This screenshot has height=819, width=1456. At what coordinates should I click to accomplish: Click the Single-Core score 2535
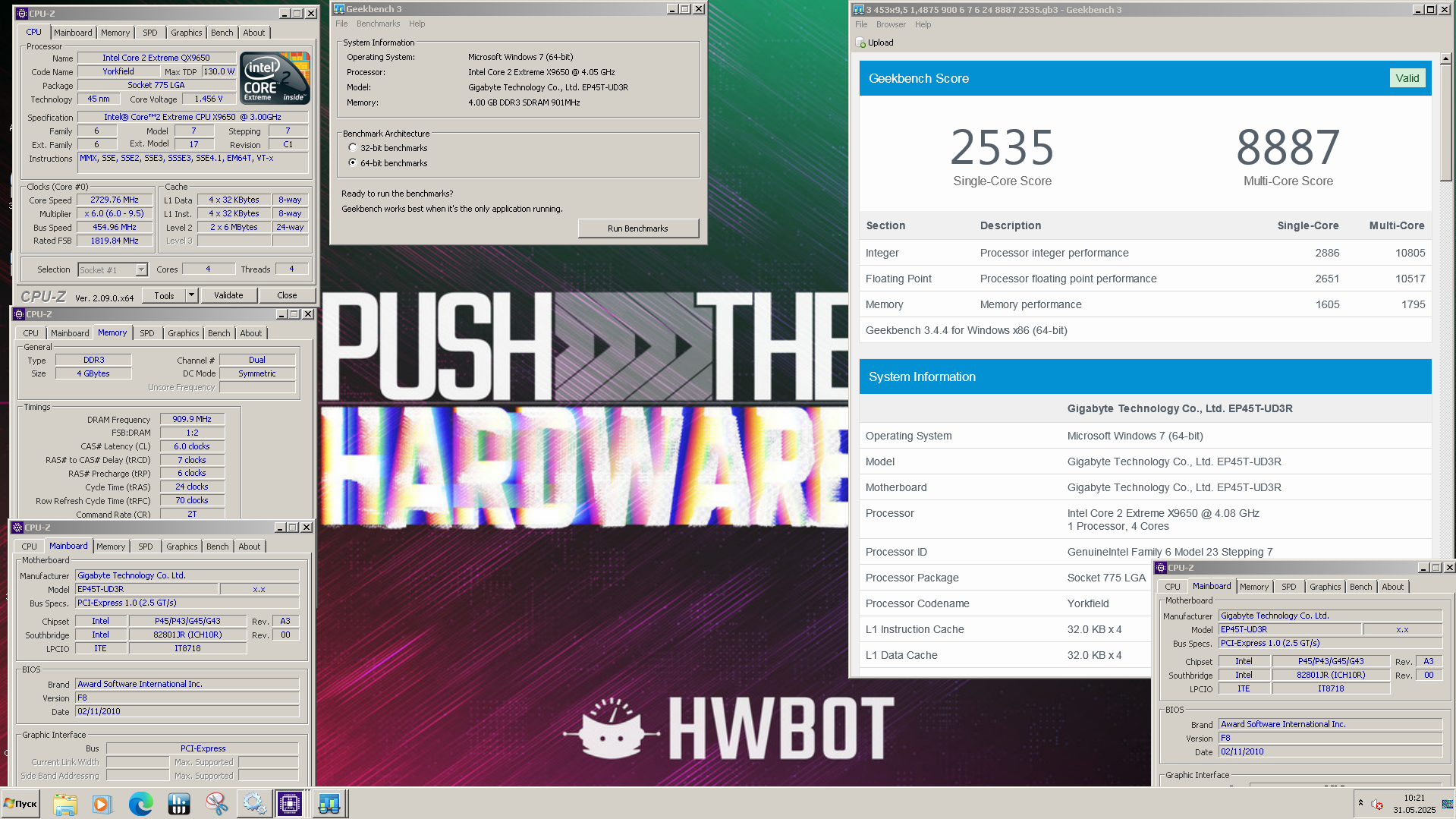pos(1002,148)
